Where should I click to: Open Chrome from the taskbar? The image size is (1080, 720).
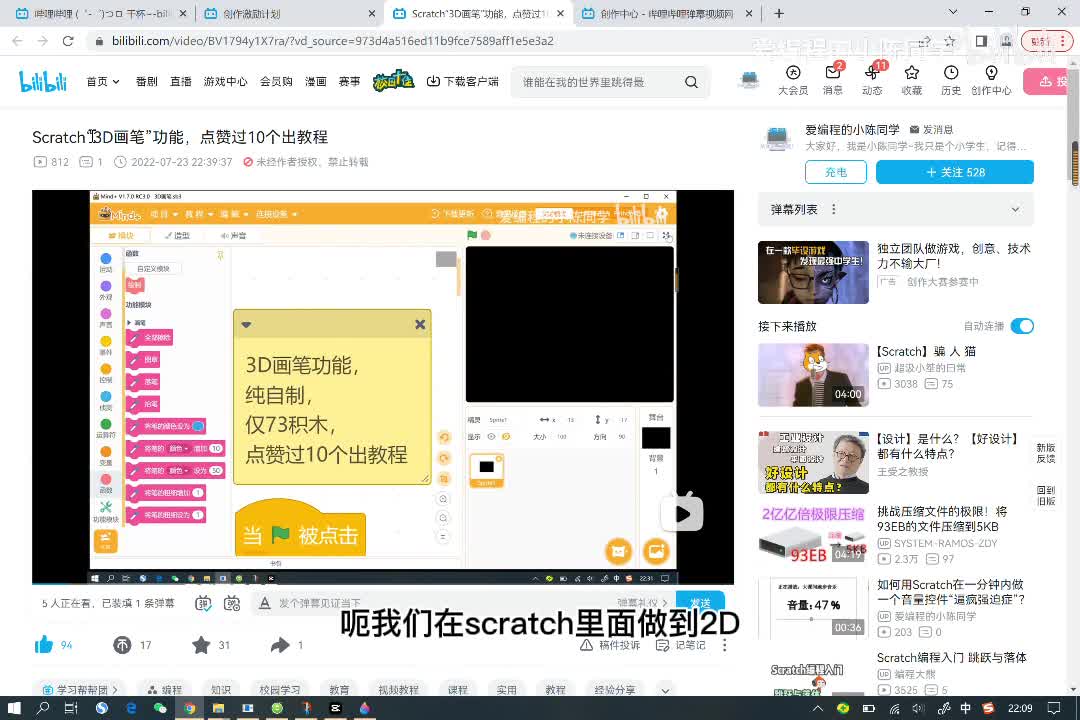pos(189,708)
